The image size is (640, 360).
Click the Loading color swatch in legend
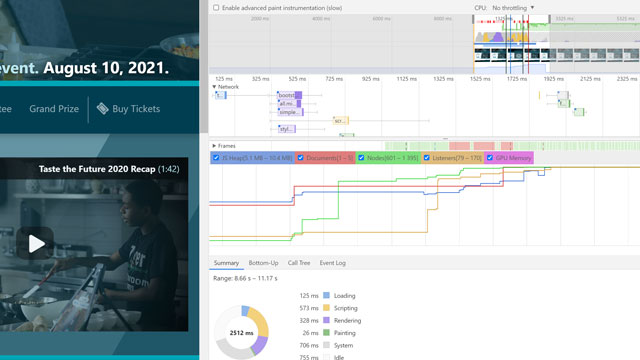click(326, 295)
